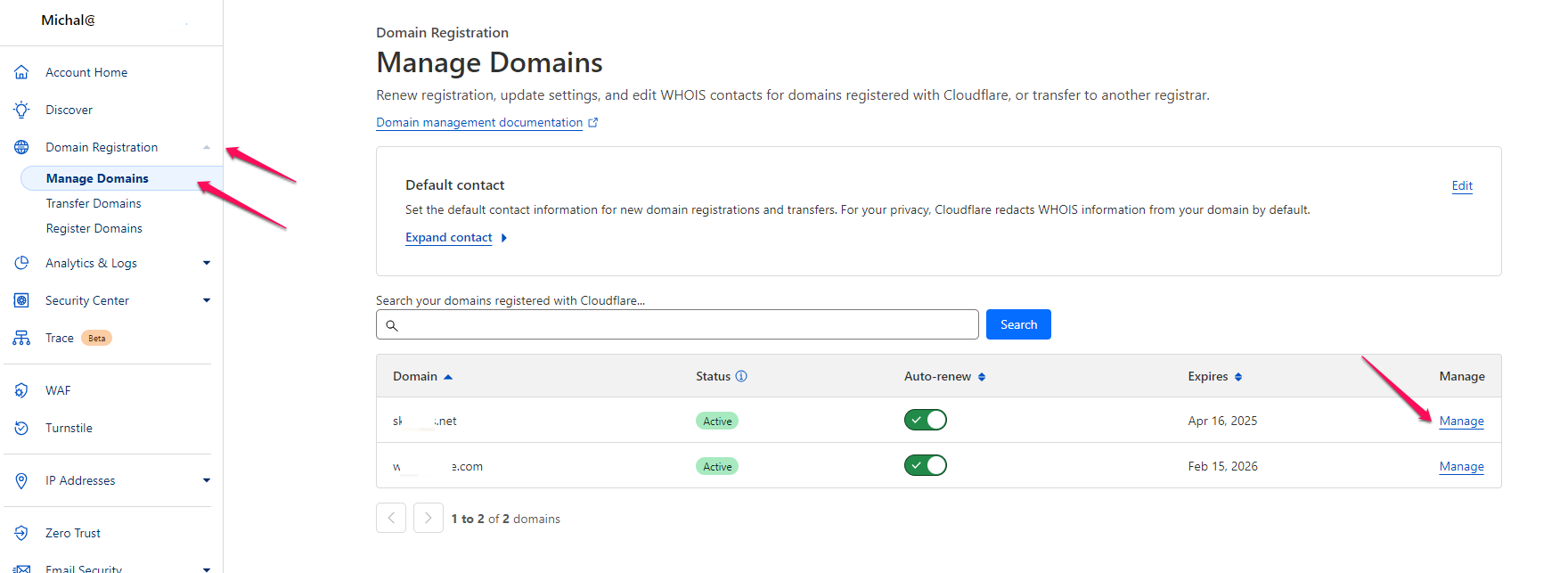1568x573 pixels.
Task: Open Trace Beta in sidebar
Action: [78, 338]
